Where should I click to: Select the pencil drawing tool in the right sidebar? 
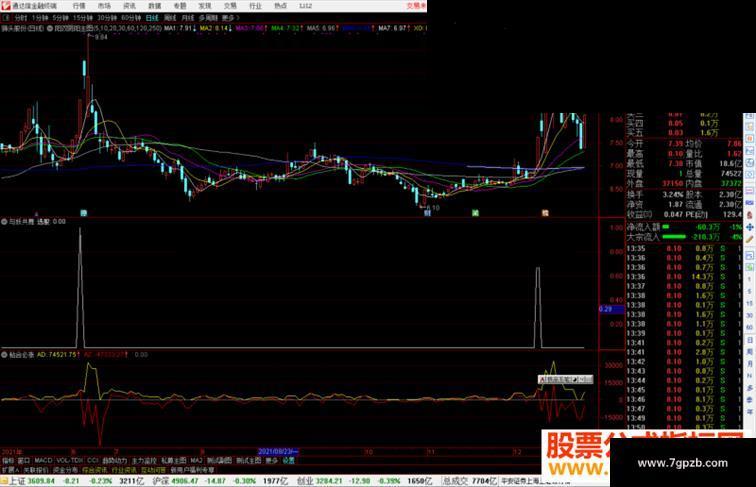pos(749,239)
